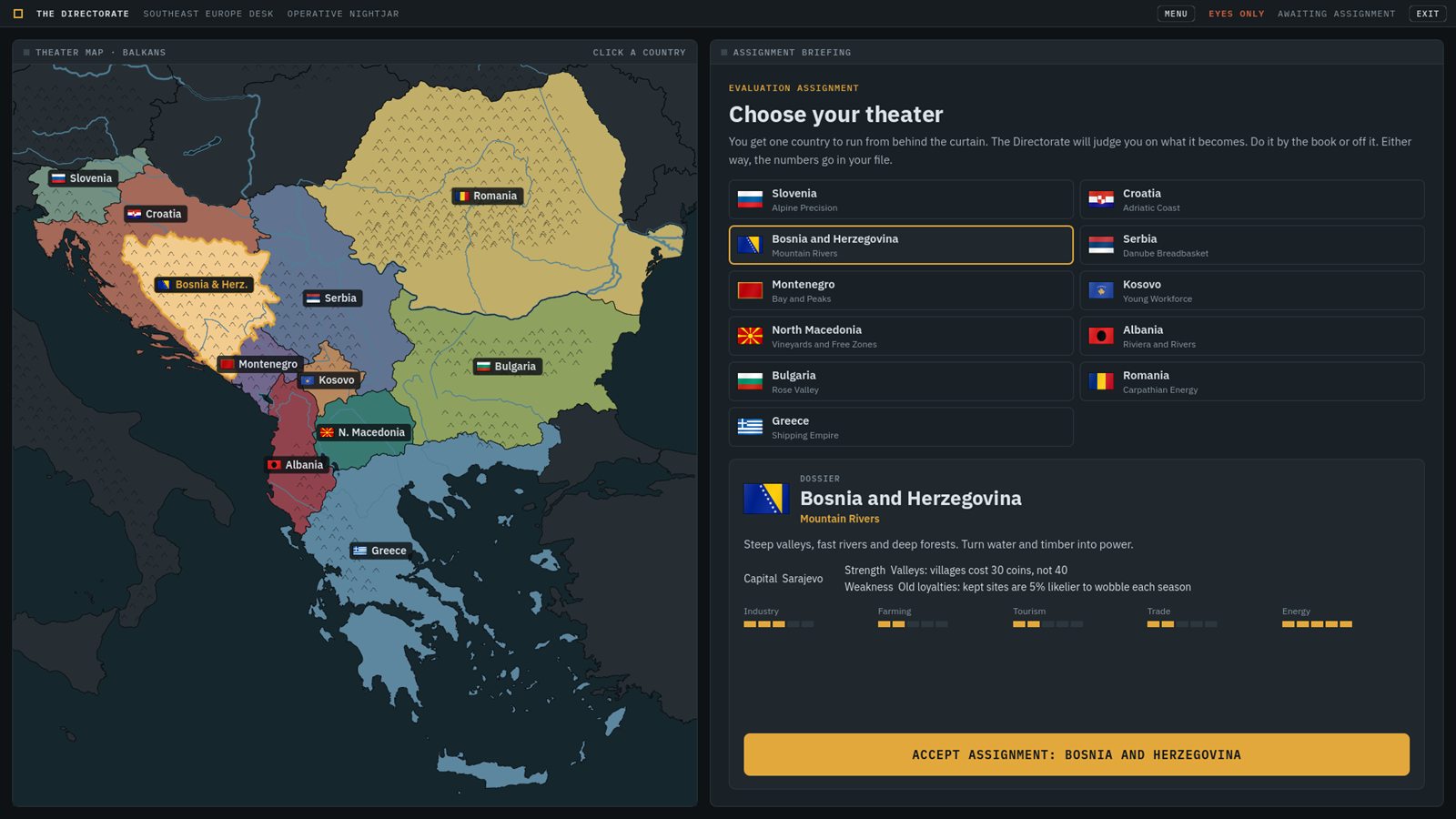Click the Romania flag in country list
This screenshot has height=819, width=1456.
pyautogui.click(x=1101, y=381)
